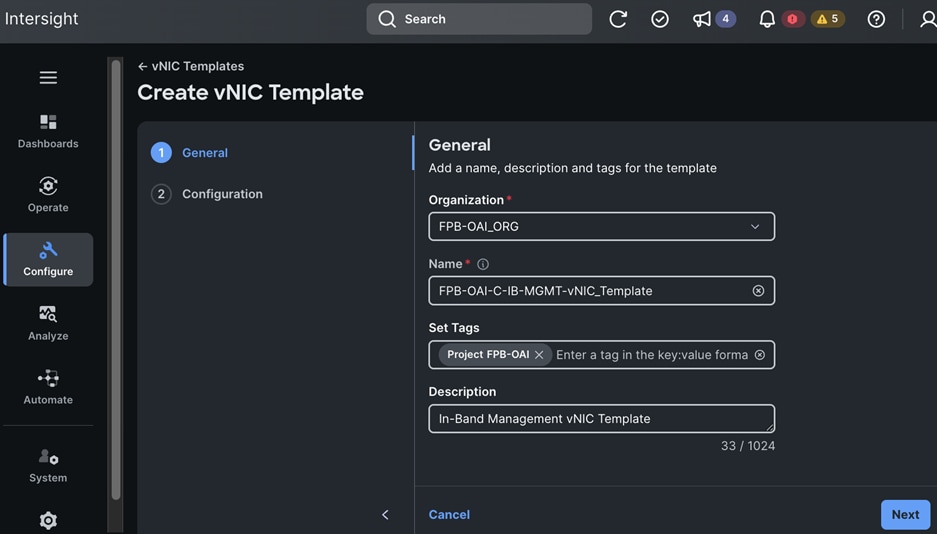Open the System section
This screenshot has width=937, height=534.
tap(48, 466)
